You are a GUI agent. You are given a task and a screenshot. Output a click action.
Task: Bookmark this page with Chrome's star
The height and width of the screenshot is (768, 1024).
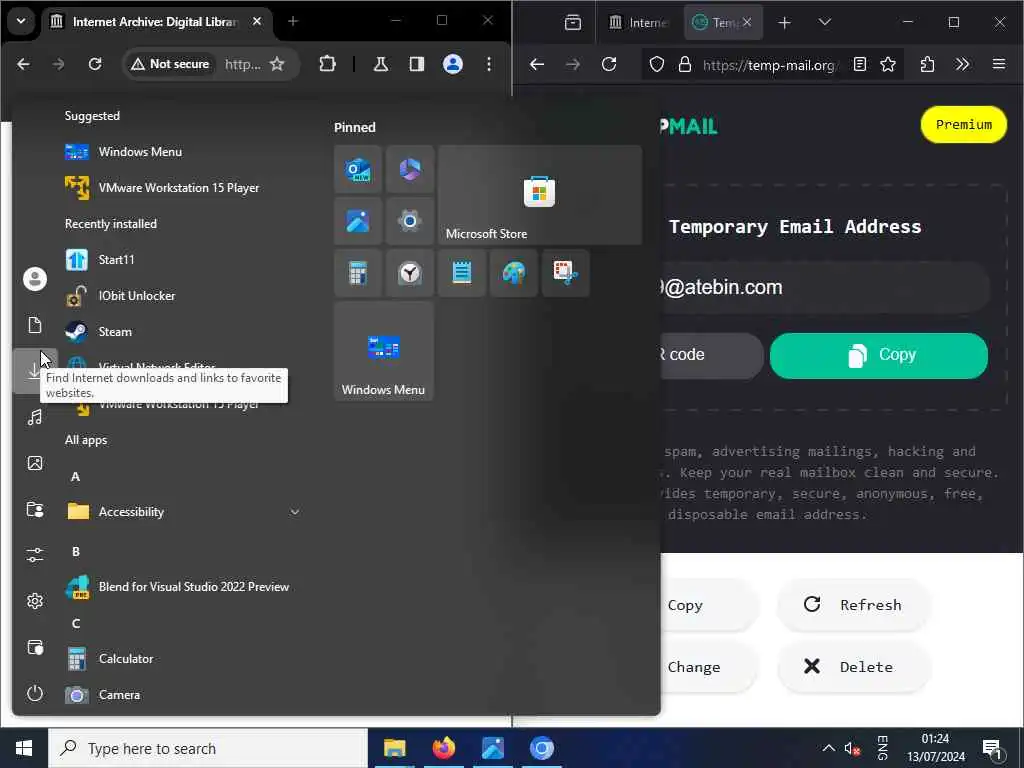(x=277, y=64)
